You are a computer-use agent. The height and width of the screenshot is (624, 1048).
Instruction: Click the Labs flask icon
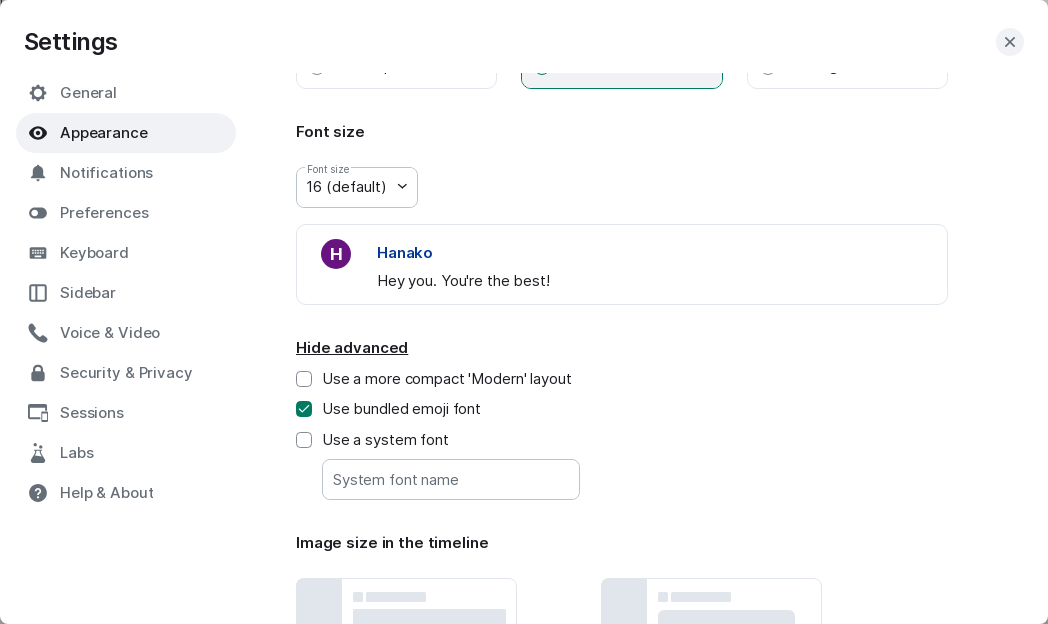point(38,453)
